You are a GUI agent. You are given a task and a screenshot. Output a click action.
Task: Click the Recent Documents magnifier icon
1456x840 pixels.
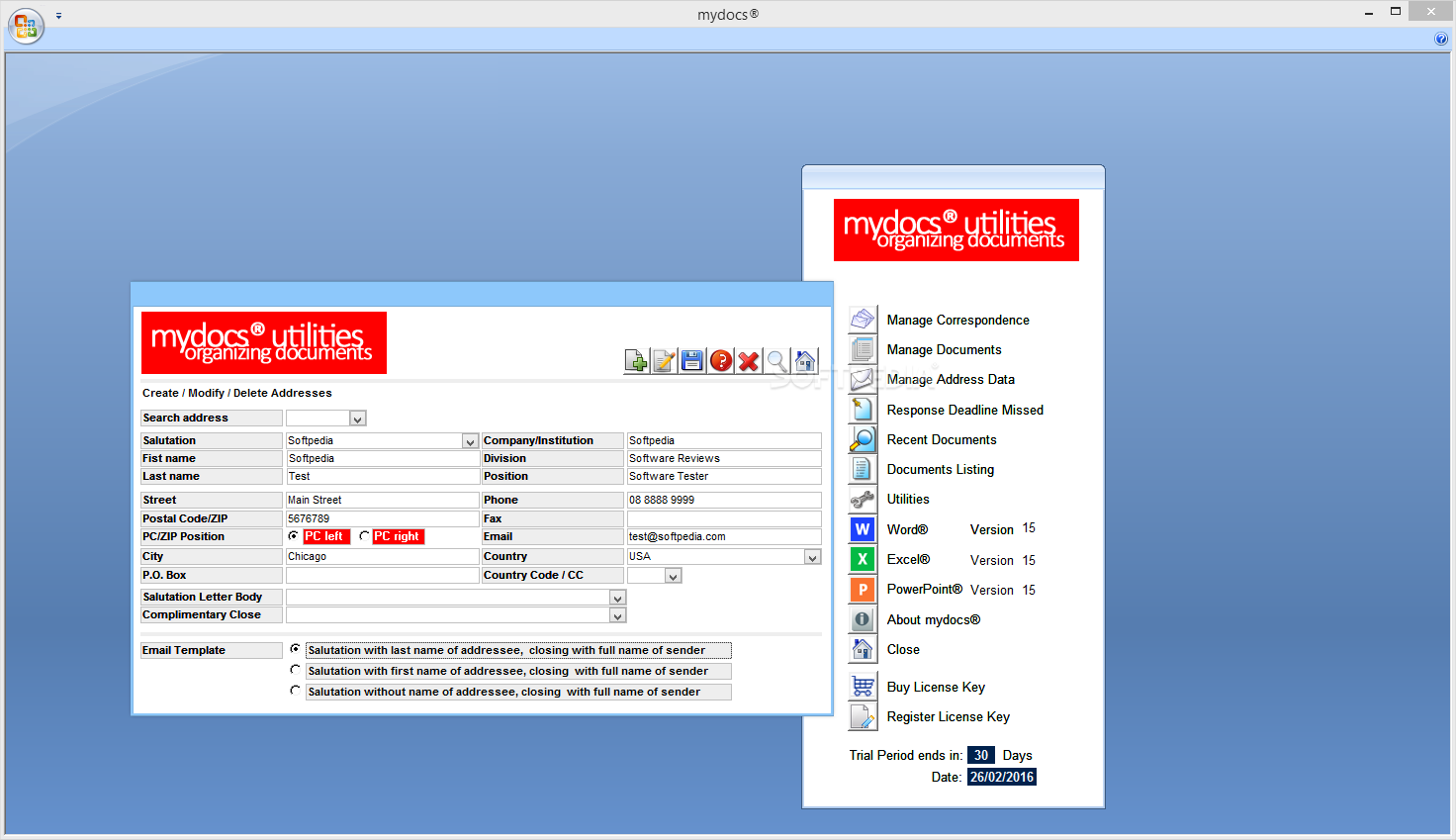tap(863, 439)
